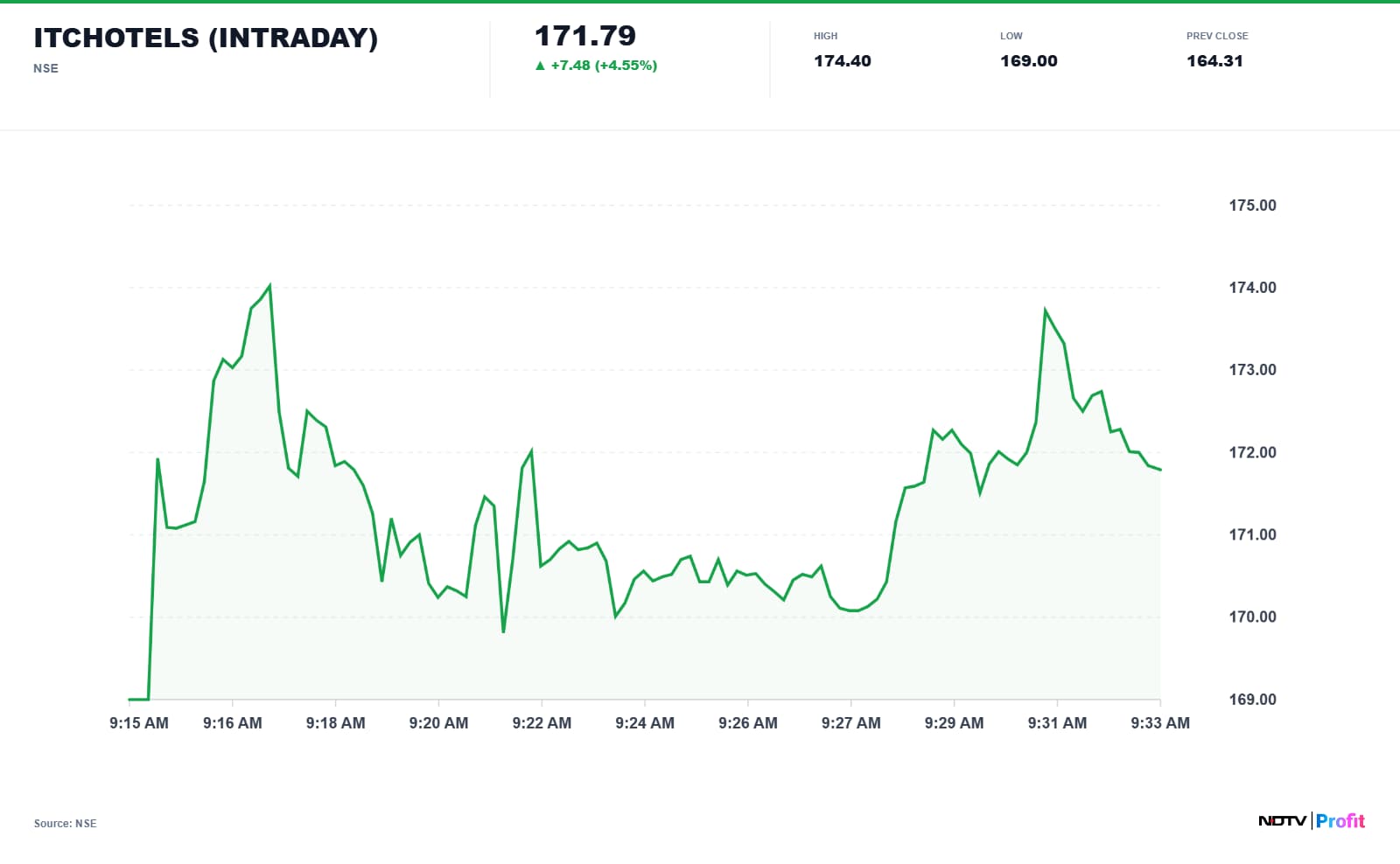The image size is (1400, 864).
Task: Click the 172.00 y-axis label
Action: click(1252, 452)
